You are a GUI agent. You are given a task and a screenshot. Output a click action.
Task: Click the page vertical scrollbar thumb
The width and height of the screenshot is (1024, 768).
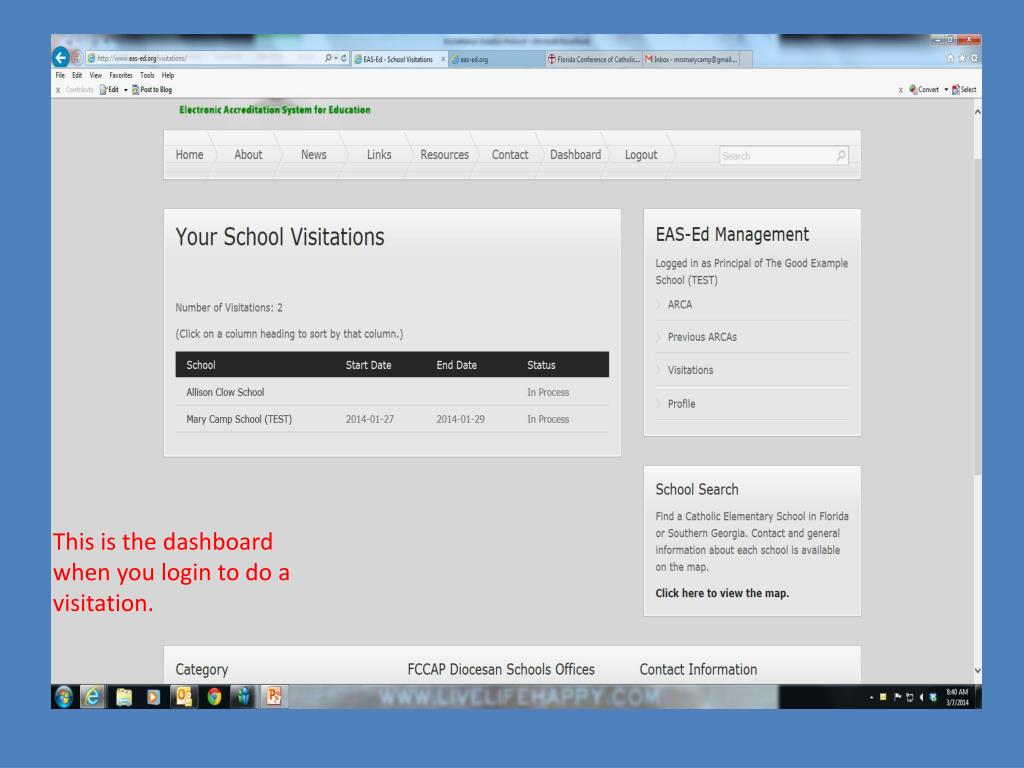tap(978, 317)
